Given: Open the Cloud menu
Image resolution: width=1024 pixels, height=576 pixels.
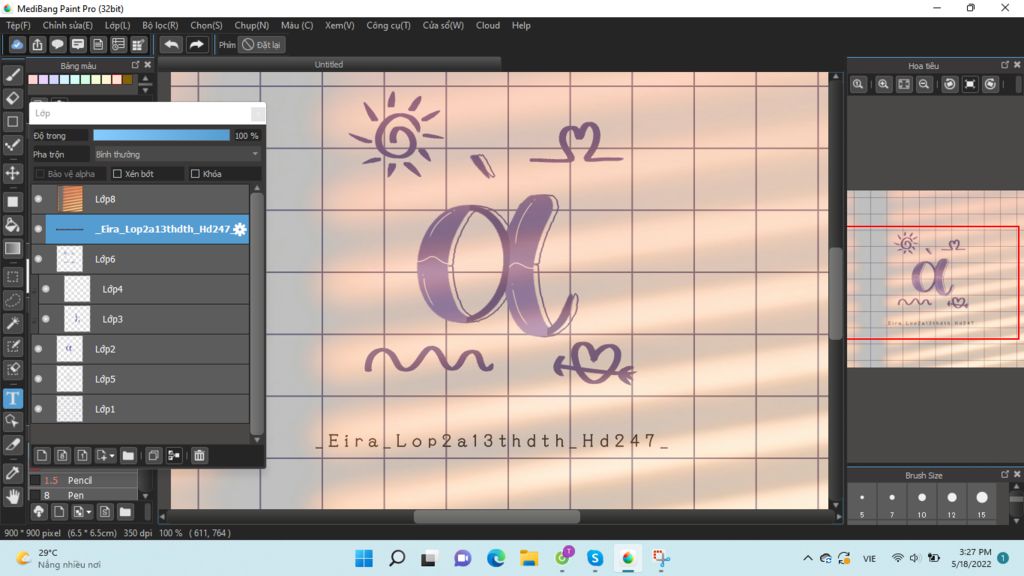Looking at the screenshot, I should click(x=488, y=25).
